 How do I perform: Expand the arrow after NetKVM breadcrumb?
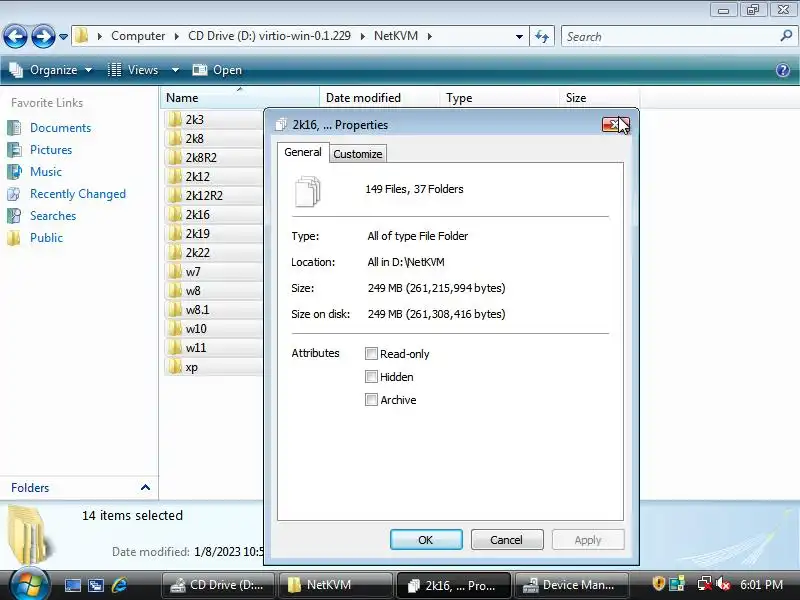point(430,36)
